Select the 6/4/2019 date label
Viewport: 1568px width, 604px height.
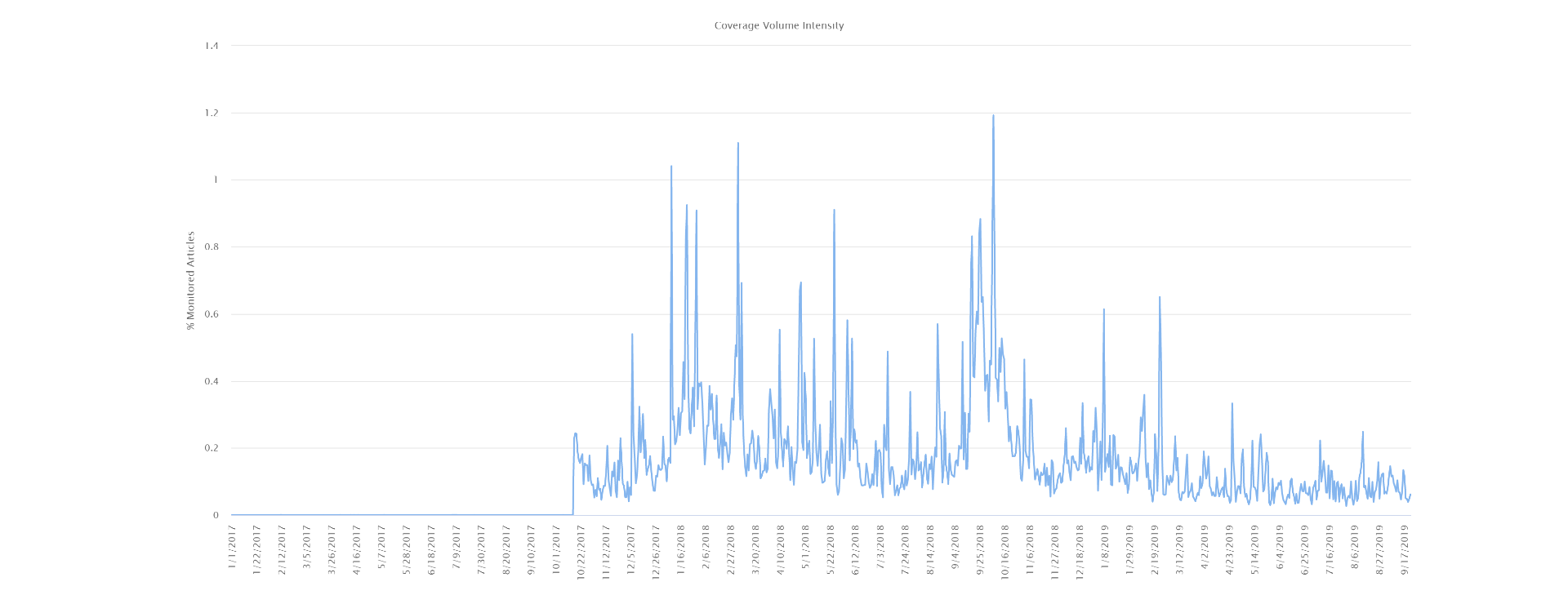[x=1281, y=549]
